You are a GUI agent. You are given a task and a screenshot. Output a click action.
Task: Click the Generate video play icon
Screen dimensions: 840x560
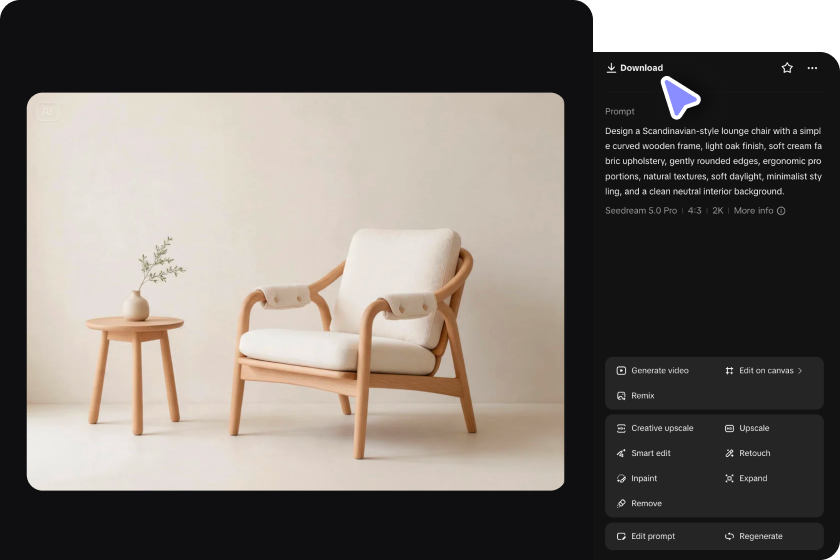[x=621, y=370]
